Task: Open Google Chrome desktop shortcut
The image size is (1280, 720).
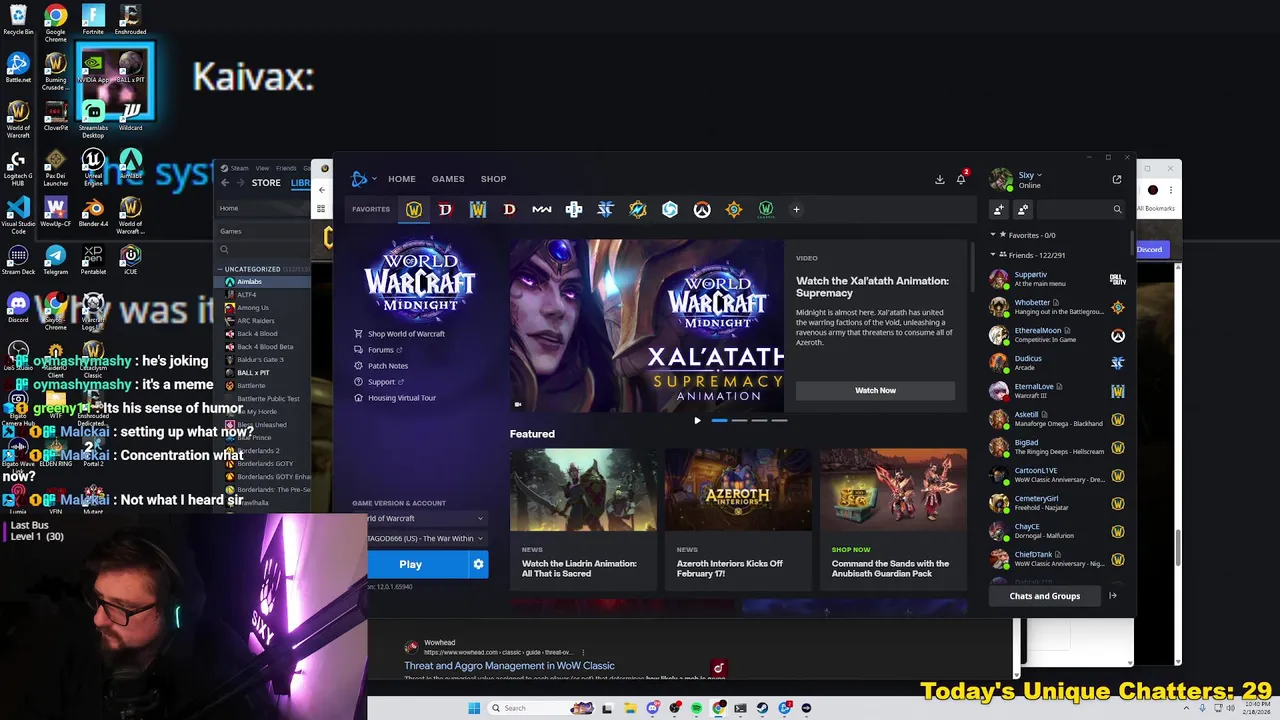Action: pyautogui.click(x=56, y=20)
